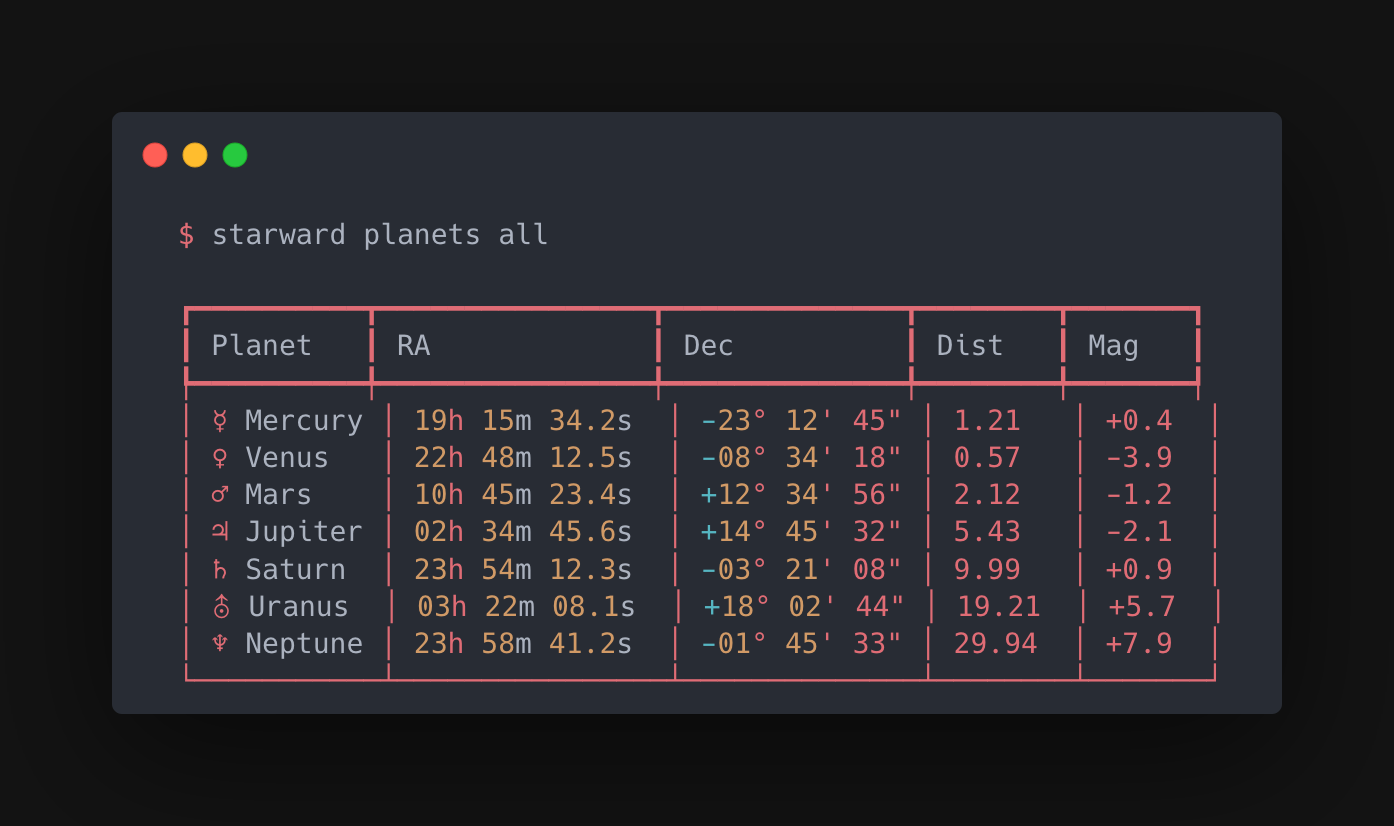Viewport: 1394px width, 826px height.
Task: Click the Mars symbol beside its name
Action: click(x=221, y=495)
